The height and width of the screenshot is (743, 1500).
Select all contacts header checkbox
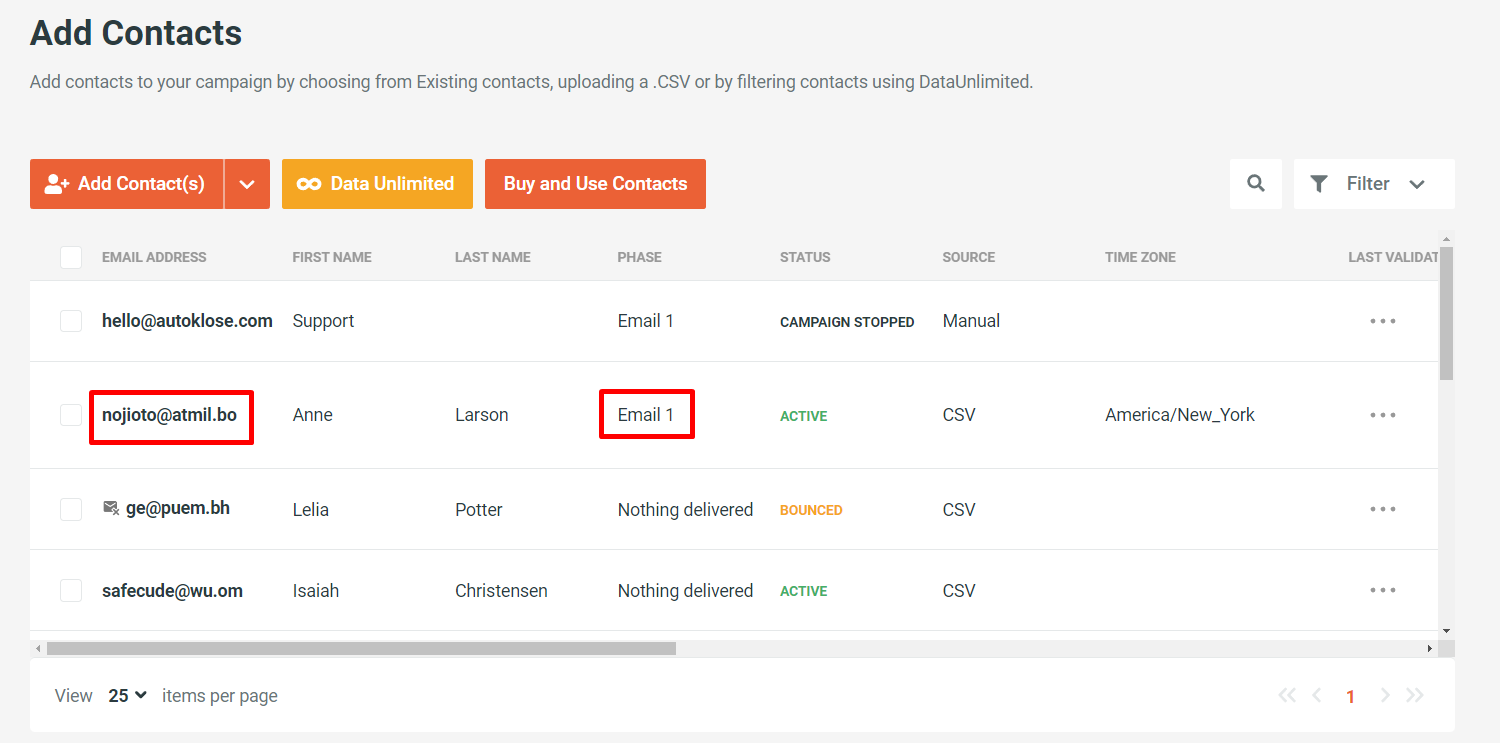[71, 257]
